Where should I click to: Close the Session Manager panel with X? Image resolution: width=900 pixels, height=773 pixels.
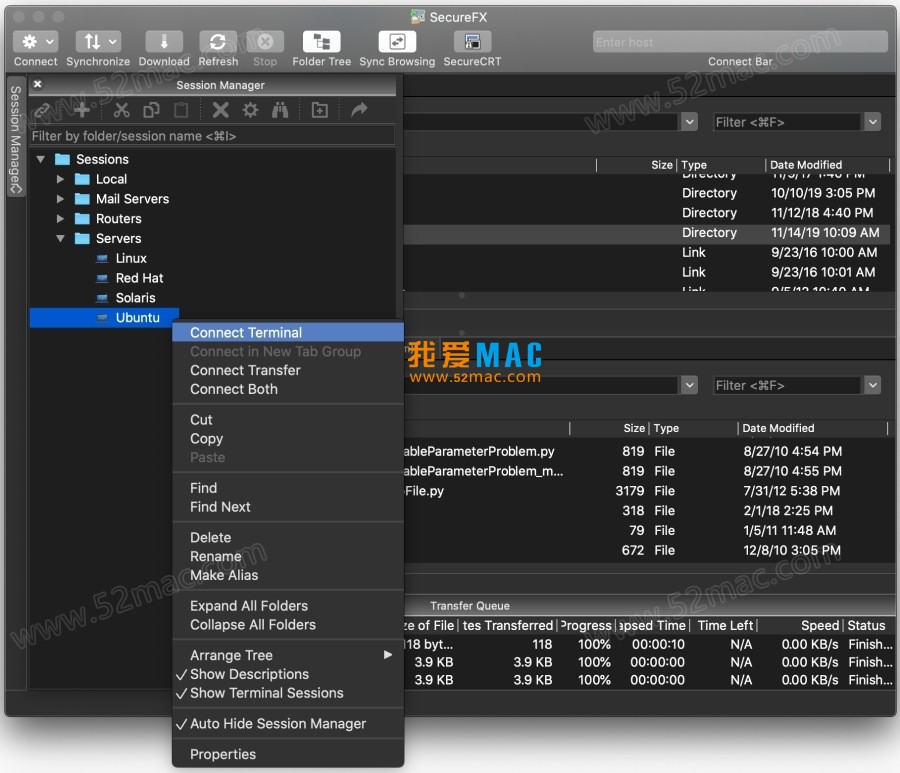(37, 84)
